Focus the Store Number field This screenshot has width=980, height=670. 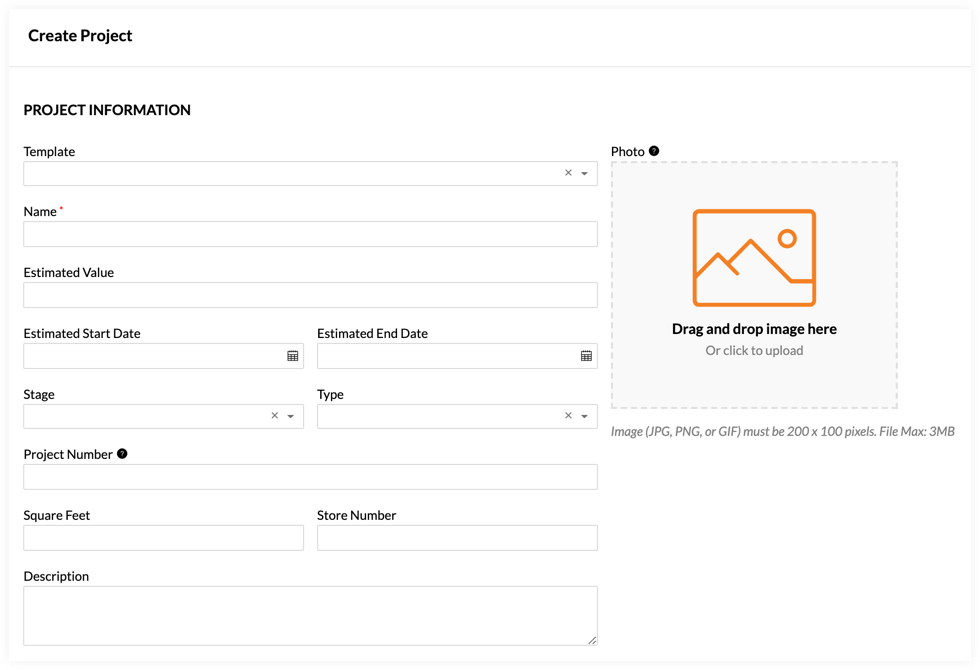(x=457, y=538)
